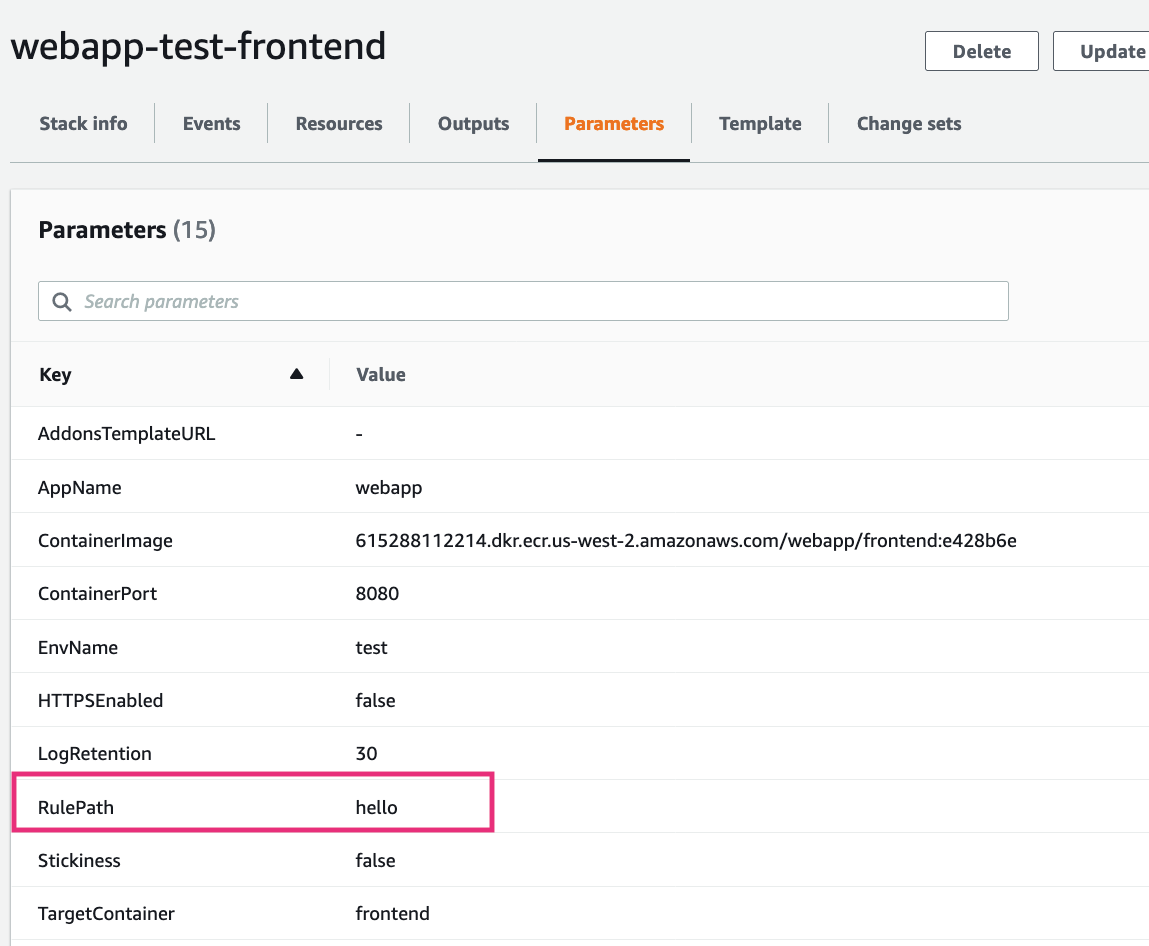Open the Template tab
The image size is (1149, 946).
click(x=760, y=124)
